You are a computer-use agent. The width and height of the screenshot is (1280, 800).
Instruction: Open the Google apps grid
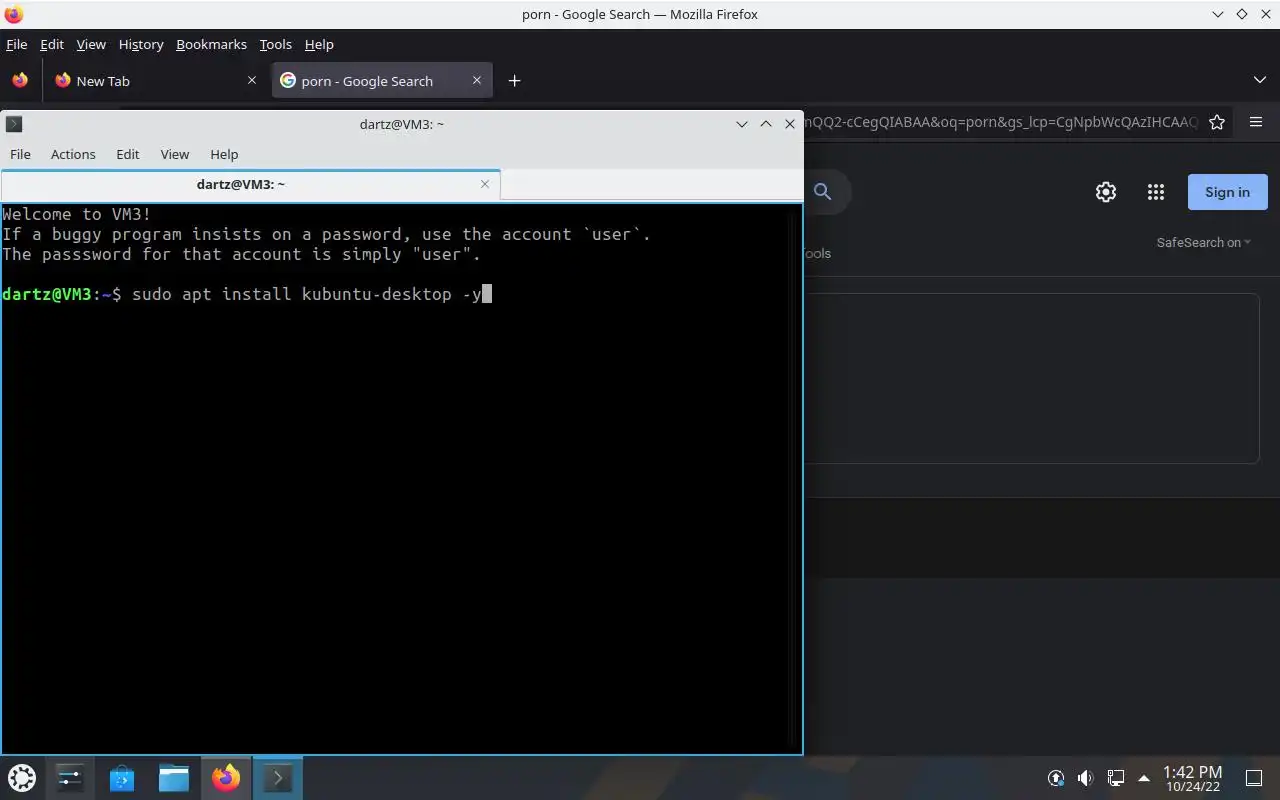pyautogui.click(x=1156, y=192)
